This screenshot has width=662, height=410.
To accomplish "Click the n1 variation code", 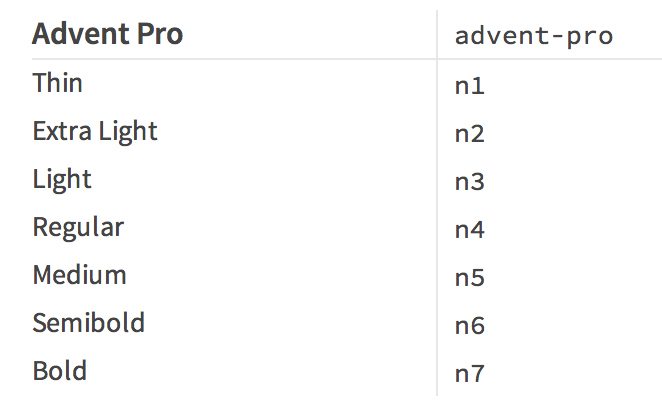I will click(469, 86).
